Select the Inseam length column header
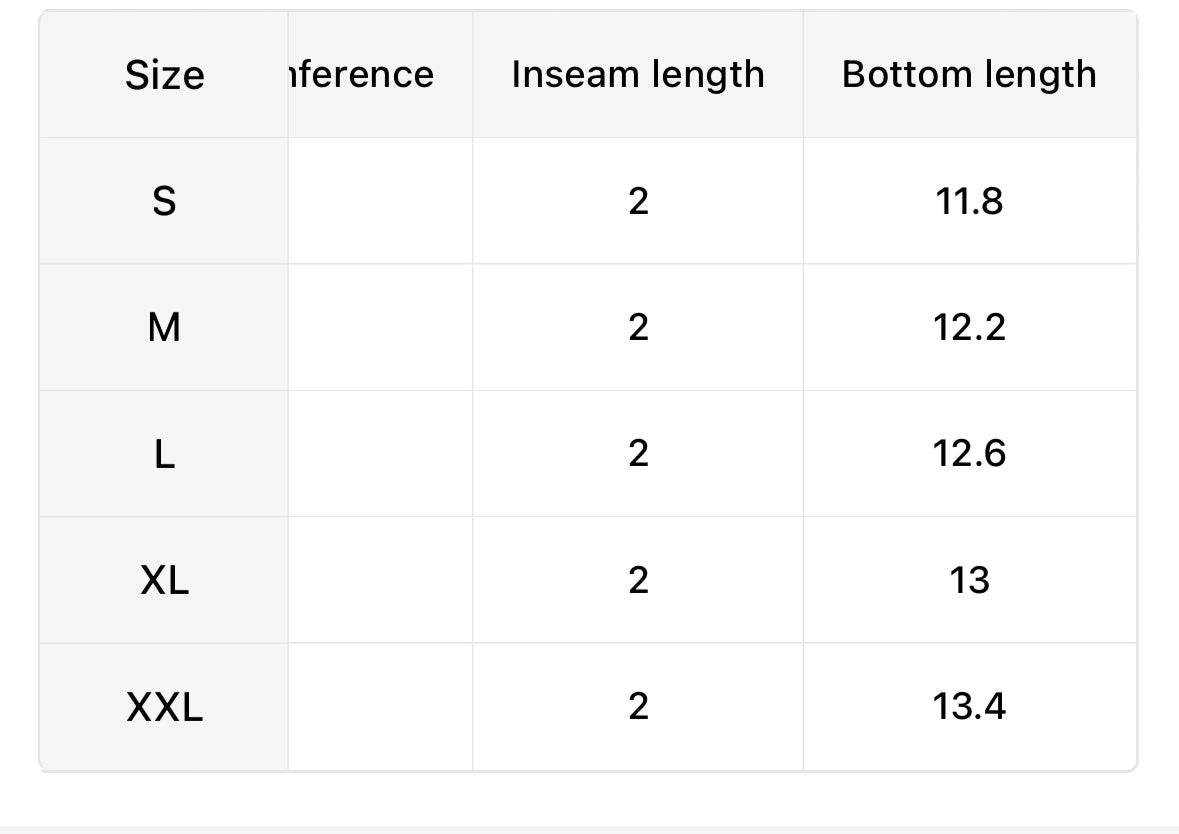The image size is (1179, 834). (638, 74)
